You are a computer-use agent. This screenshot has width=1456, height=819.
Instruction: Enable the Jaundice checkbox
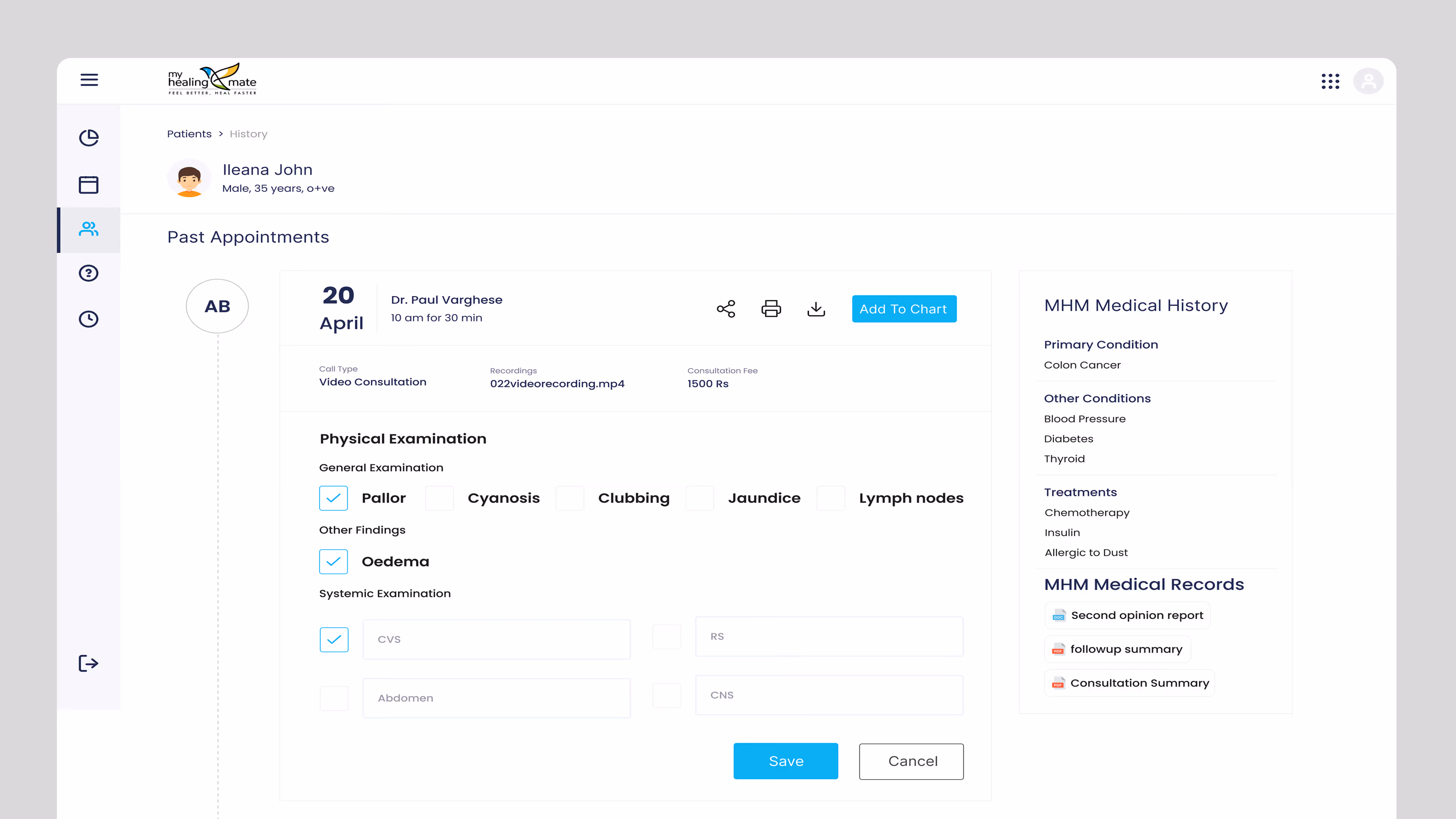pyautogui.click(x=700, y=498)
